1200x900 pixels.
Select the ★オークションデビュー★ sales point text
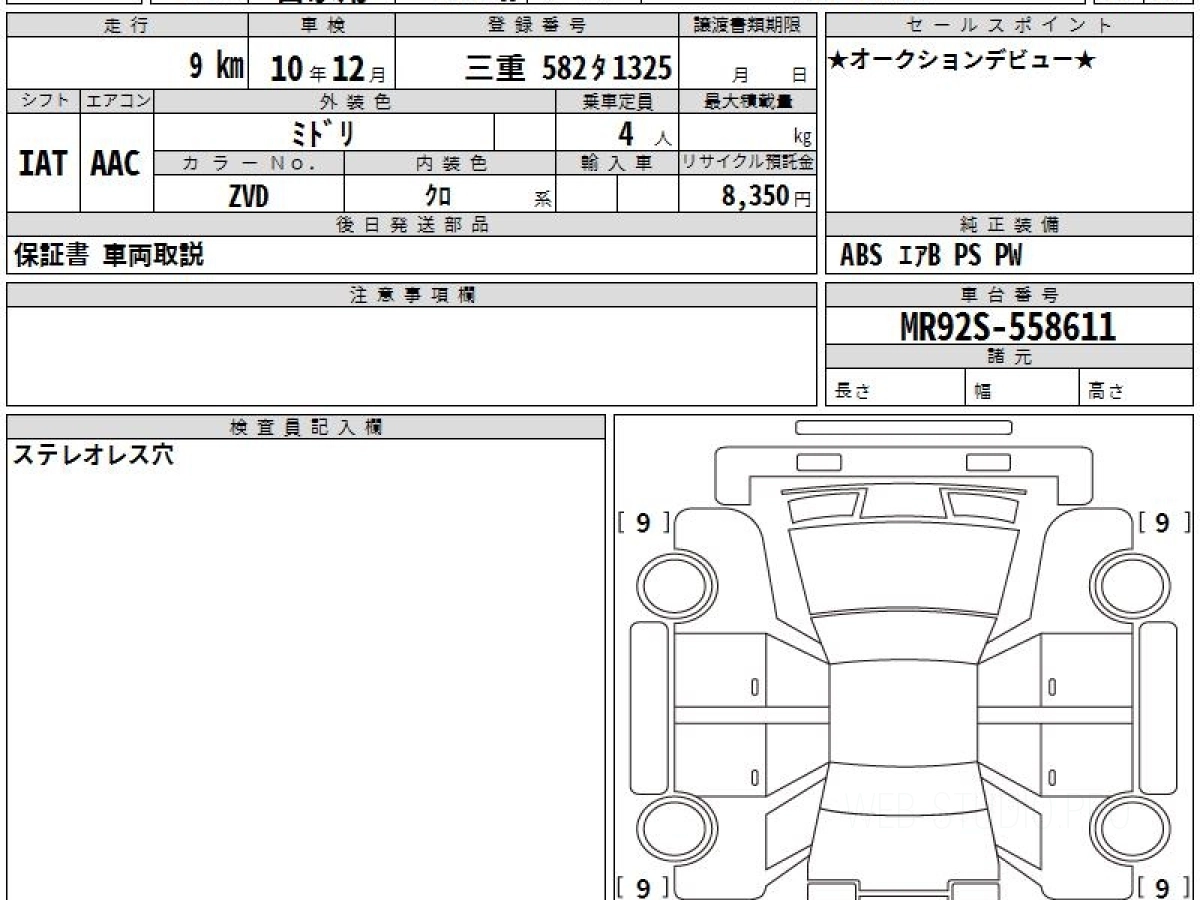click(x=962, y=62)
